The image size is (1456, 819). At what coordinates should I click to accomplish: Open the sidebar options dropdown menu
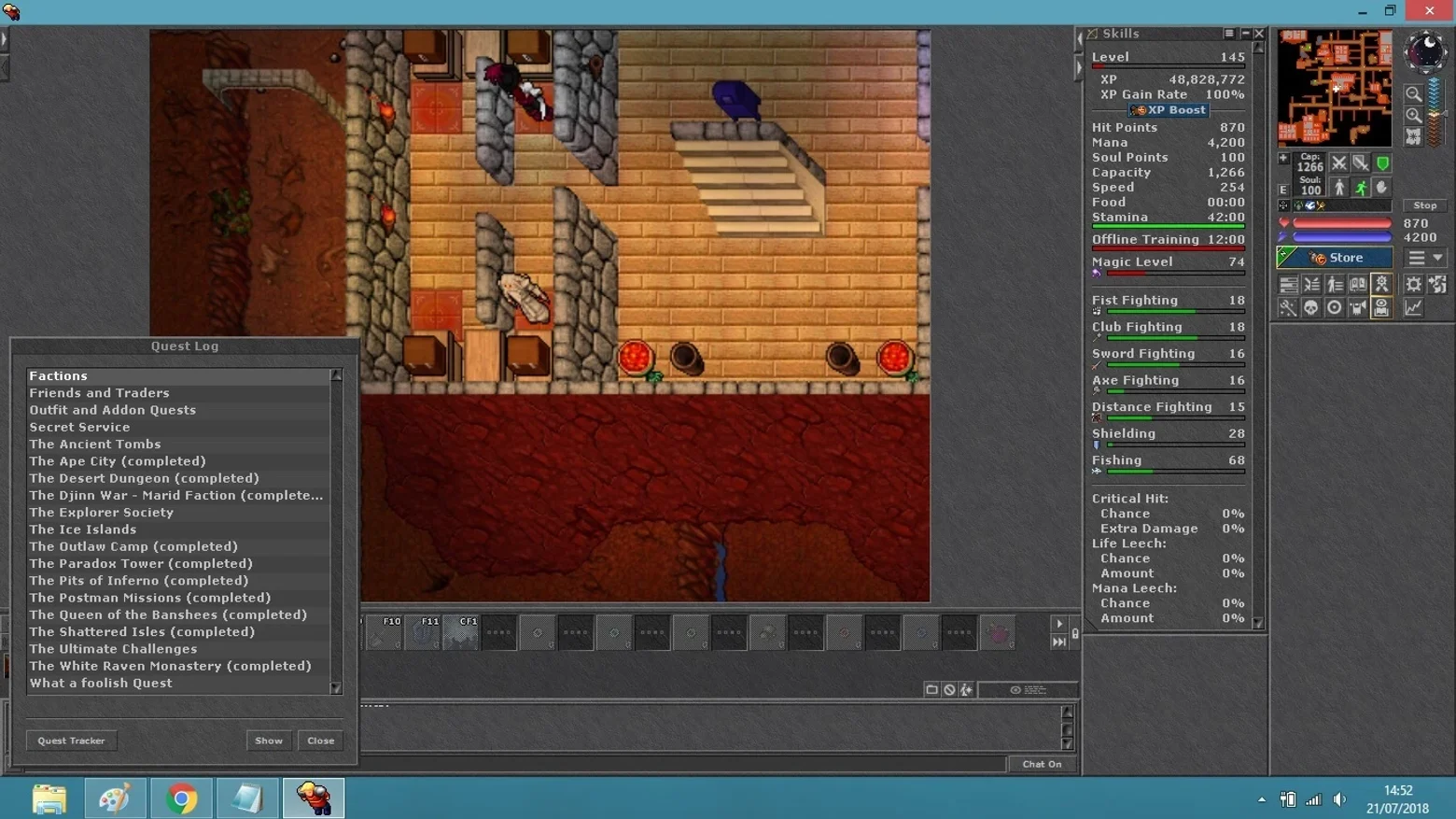pos(1425,258)
